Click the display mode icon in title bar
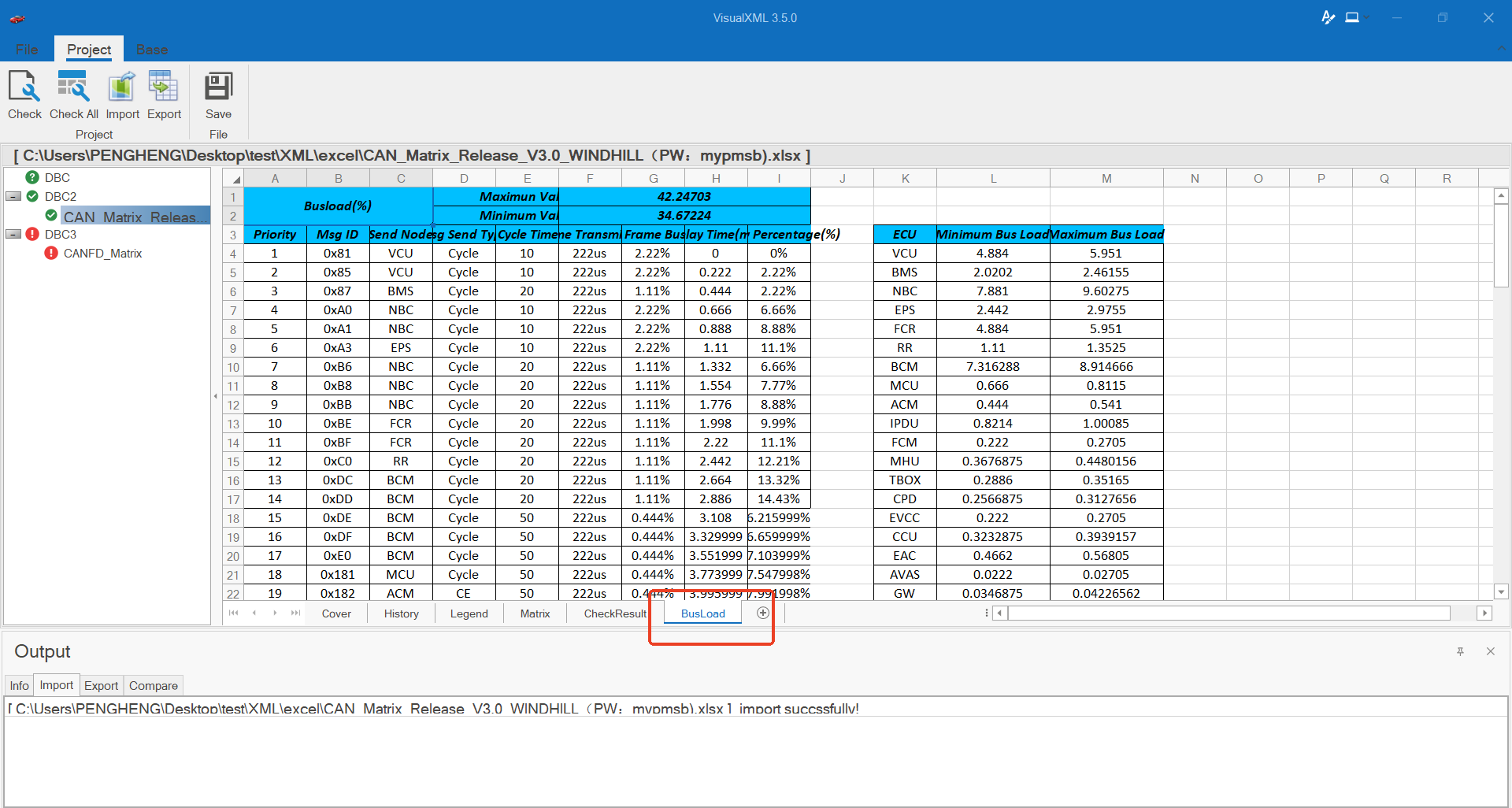Image resolution: width=1512 pixels, height=808 pixels. [1352, 17]
